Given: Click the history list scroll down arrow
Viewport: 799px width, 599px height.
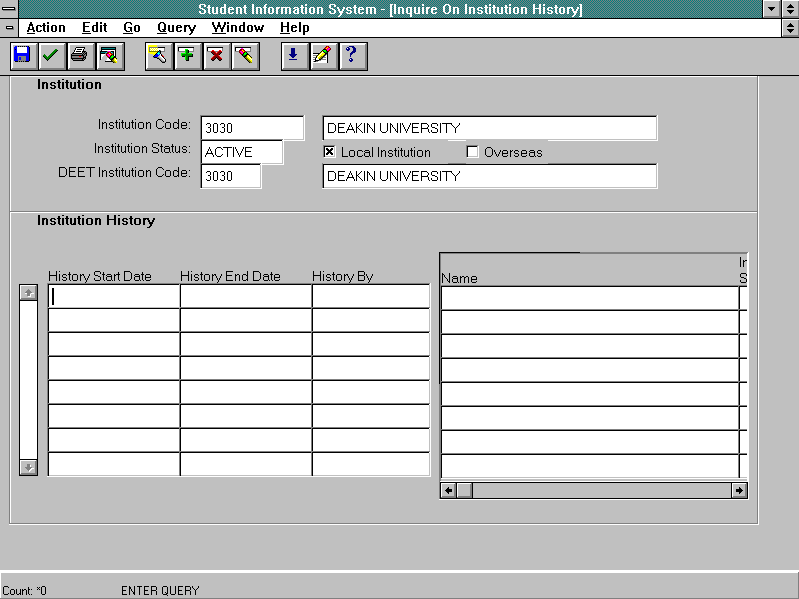Looking at the screenshot, I should pos(29,467).
